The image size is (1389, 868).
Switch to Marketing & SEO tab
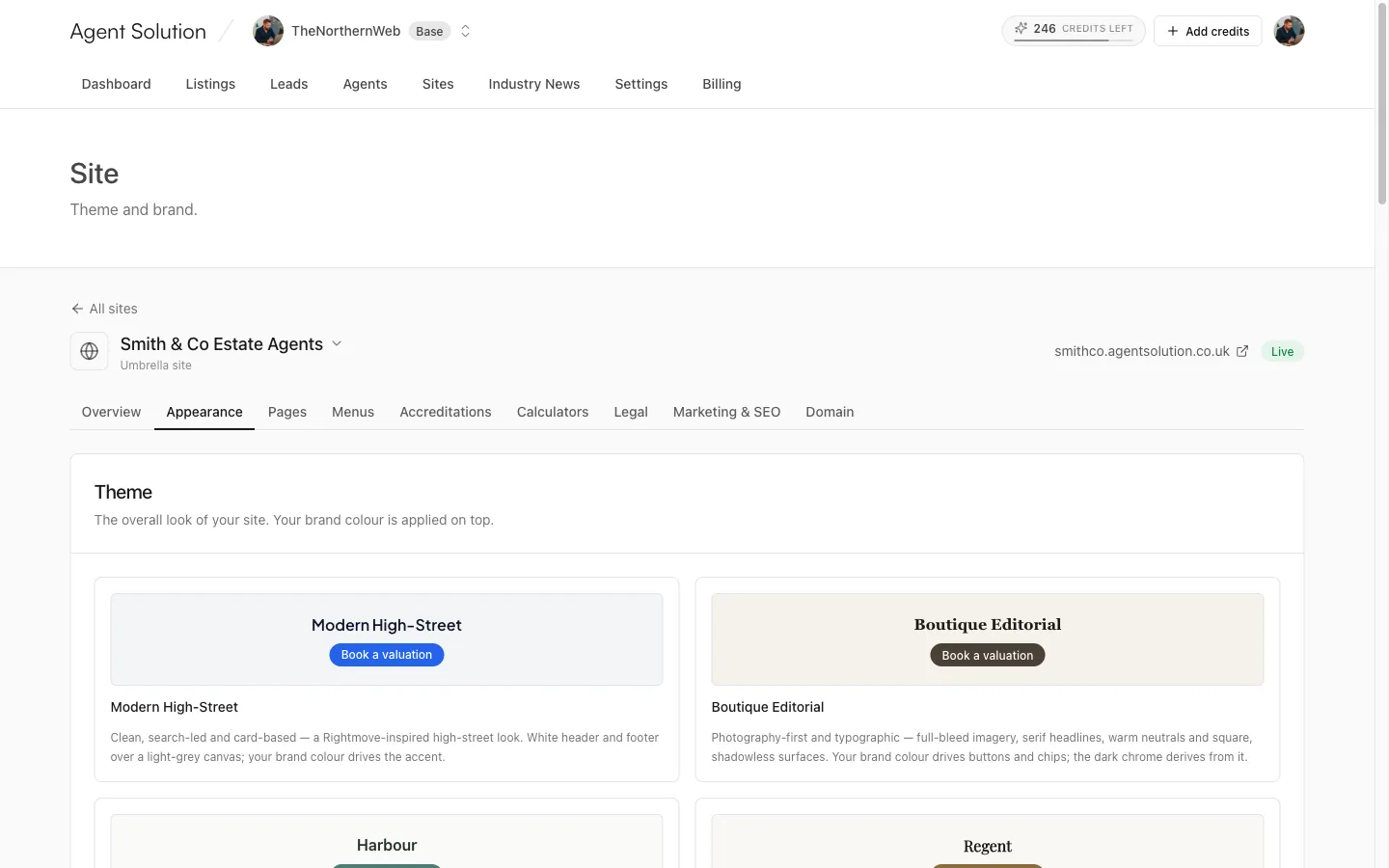[x=726, y=412]
